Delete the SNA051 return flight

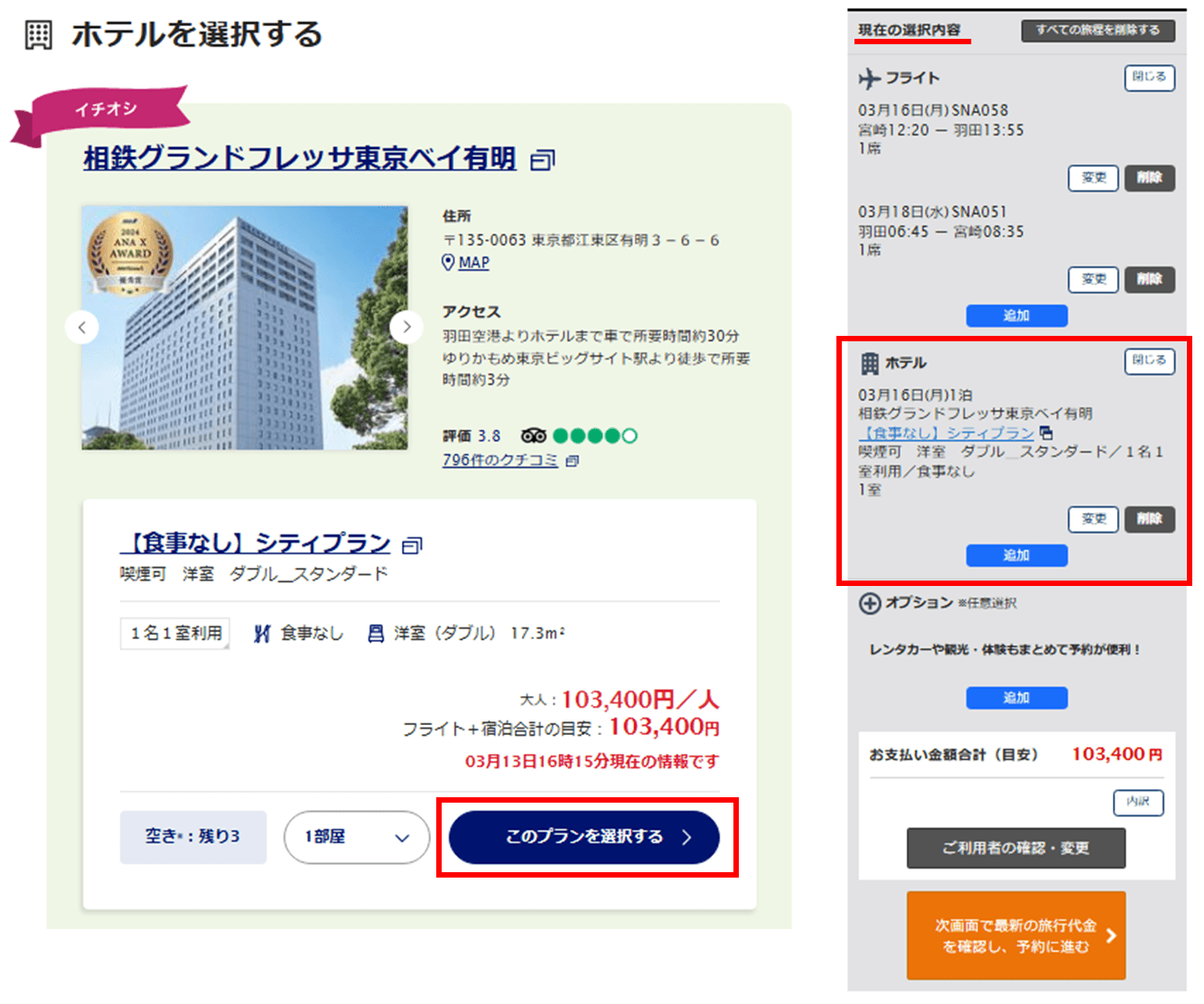pyautogui.click(x=1149, y=279)
